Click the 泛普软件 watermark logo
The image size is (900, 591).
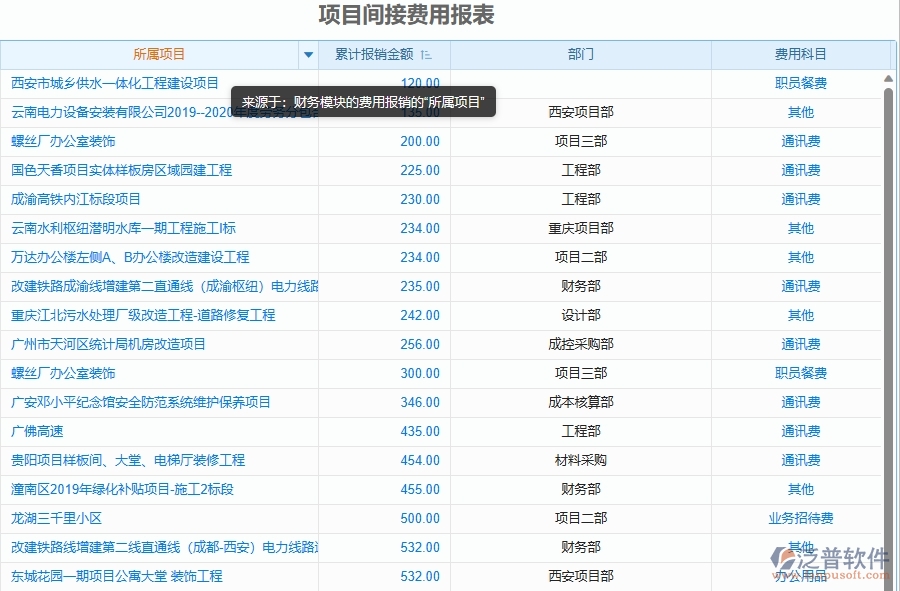pyautogui.click(x=829, y=560)
